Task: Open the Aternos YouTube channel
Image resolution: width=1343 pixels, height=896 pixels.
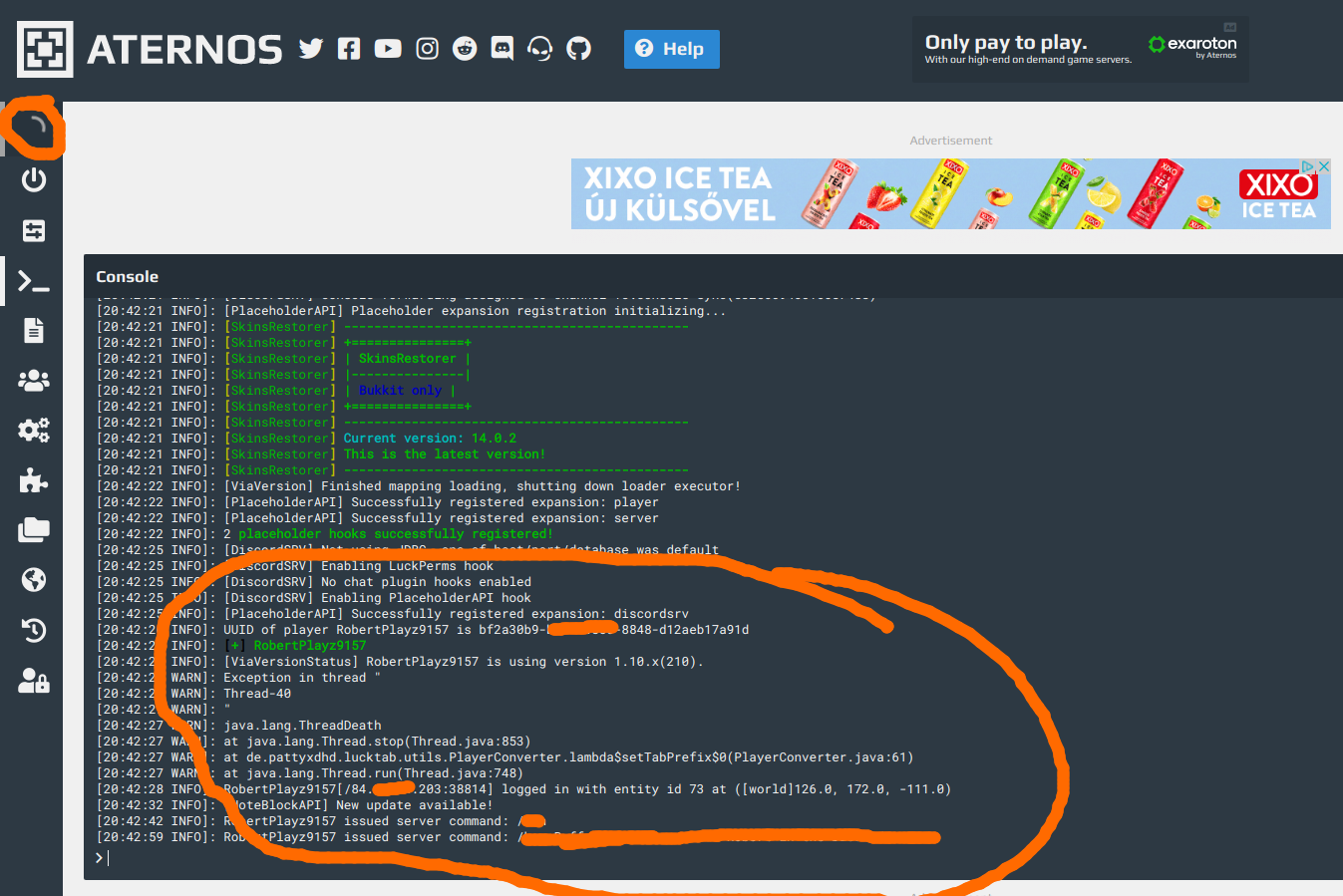Action: pyautogui.click(x=388, y=49)
